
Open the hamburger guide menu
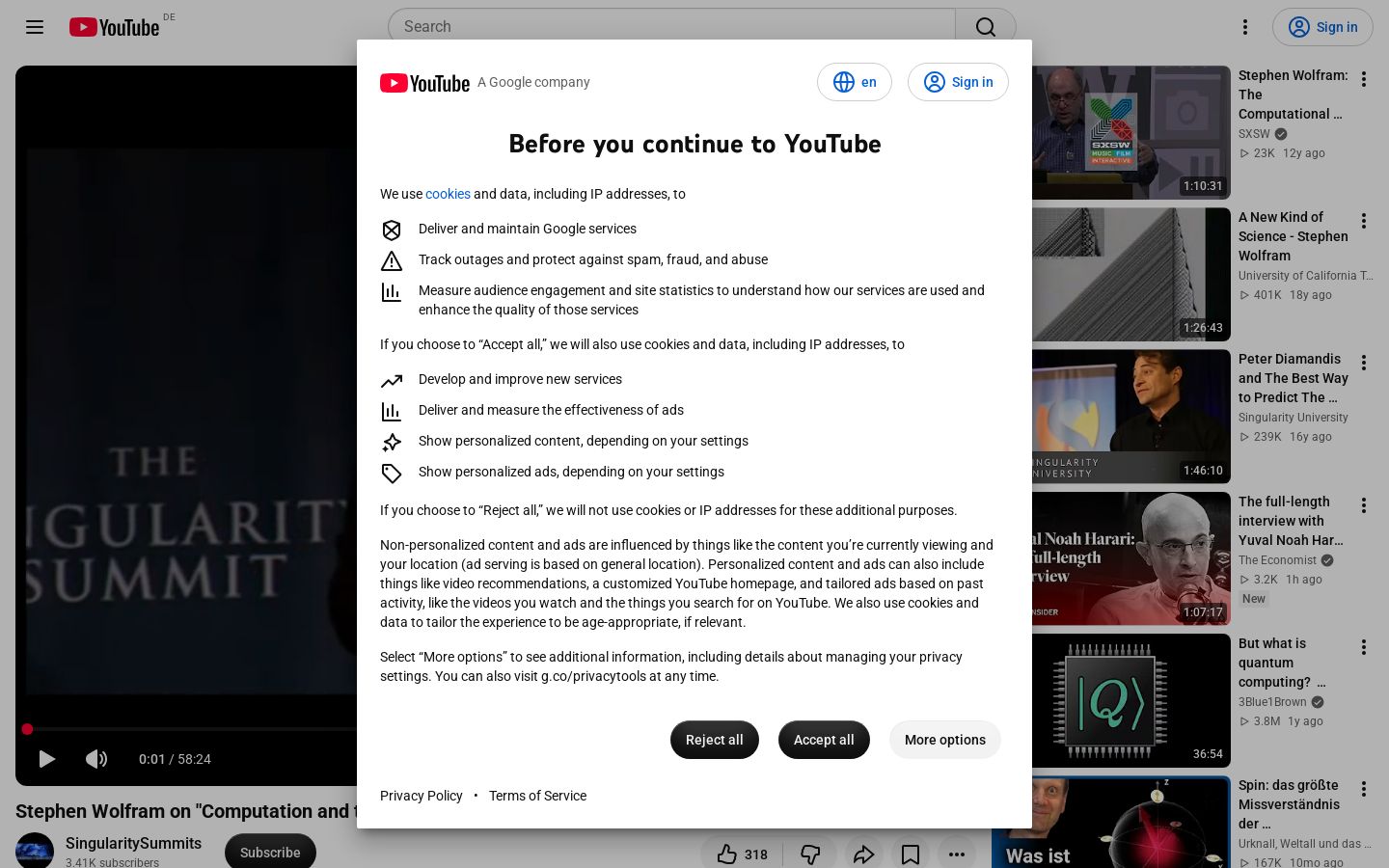[35, 27]
